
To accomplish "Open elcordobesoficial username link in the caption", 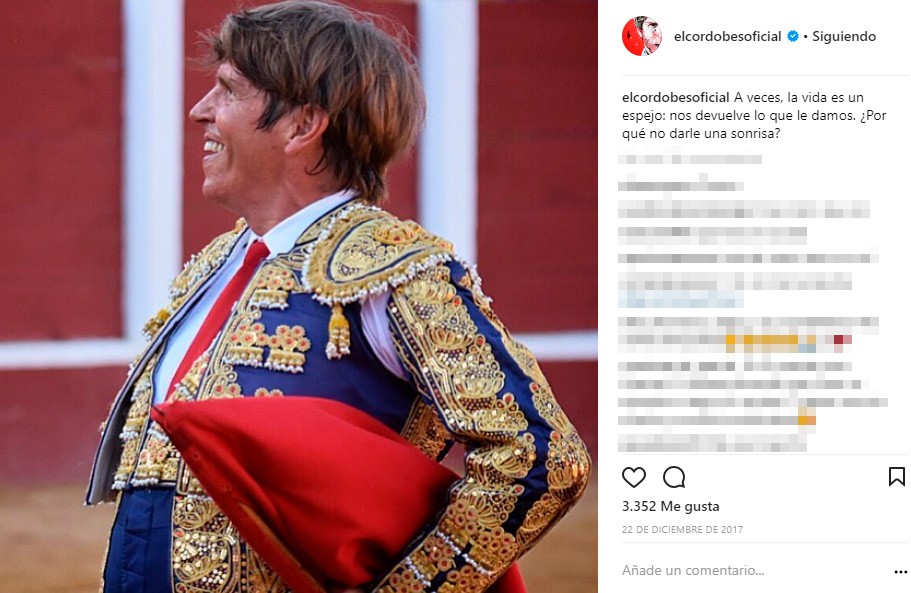I will pyautogui.click(x=675, y=97).
